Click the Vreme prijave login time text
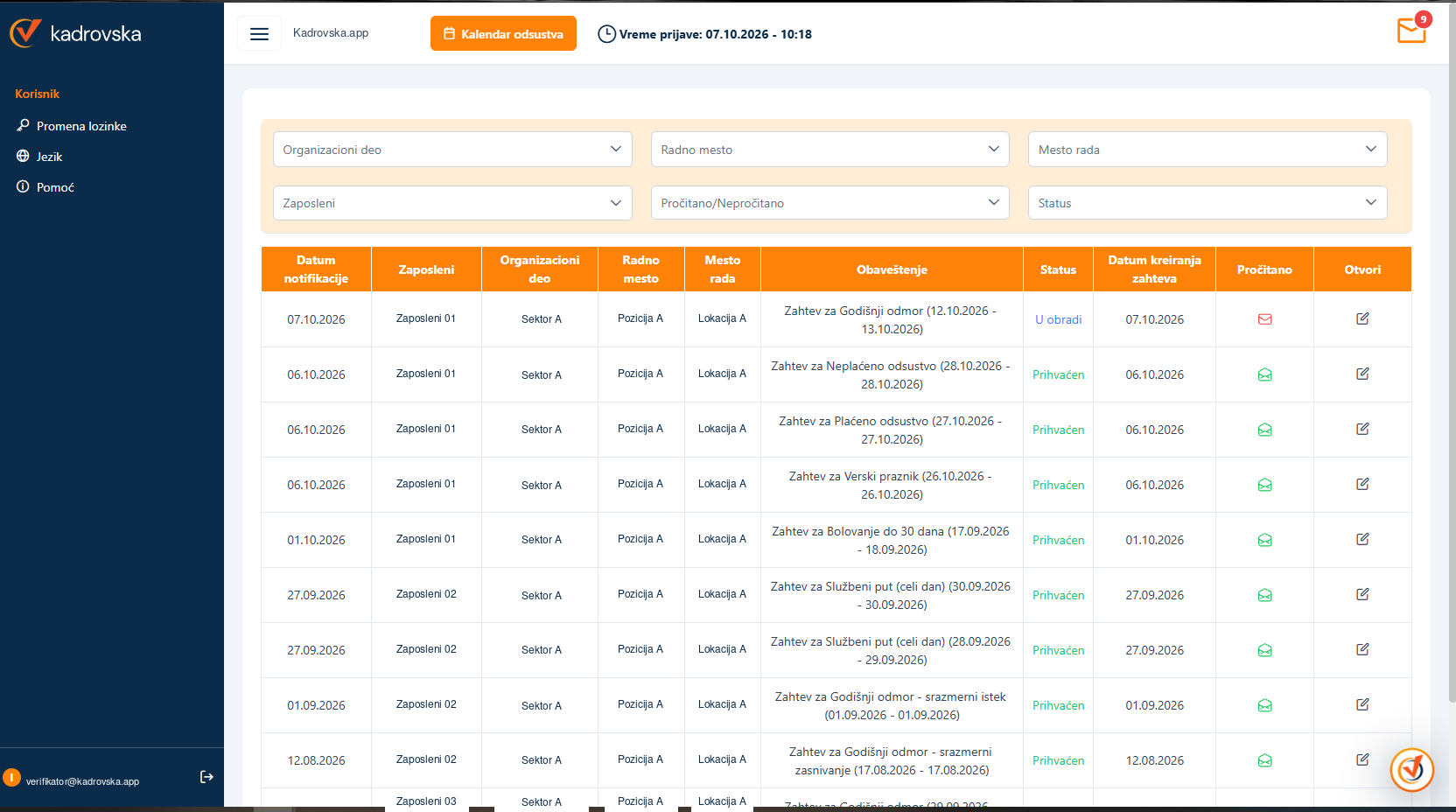 (x=715, y=34)
